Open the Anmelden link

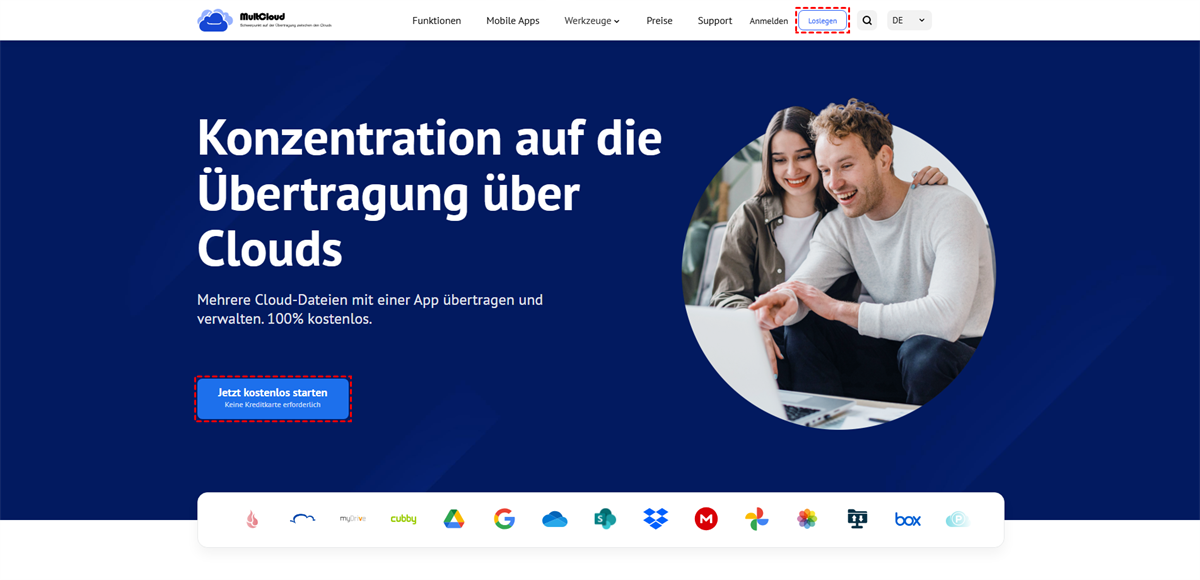point(769,20)
